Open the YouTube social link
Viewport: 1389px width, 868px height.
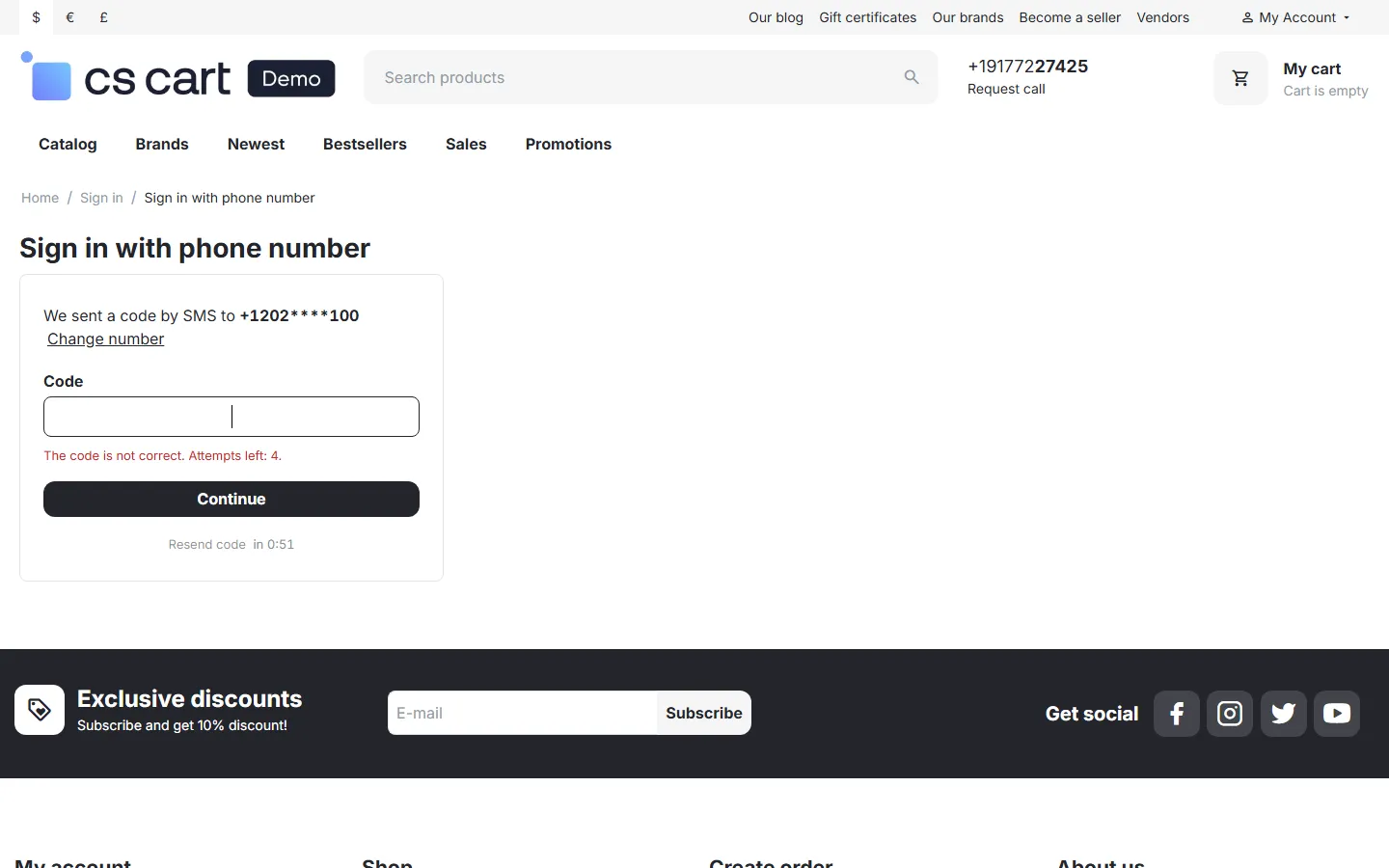(1337, 714)
